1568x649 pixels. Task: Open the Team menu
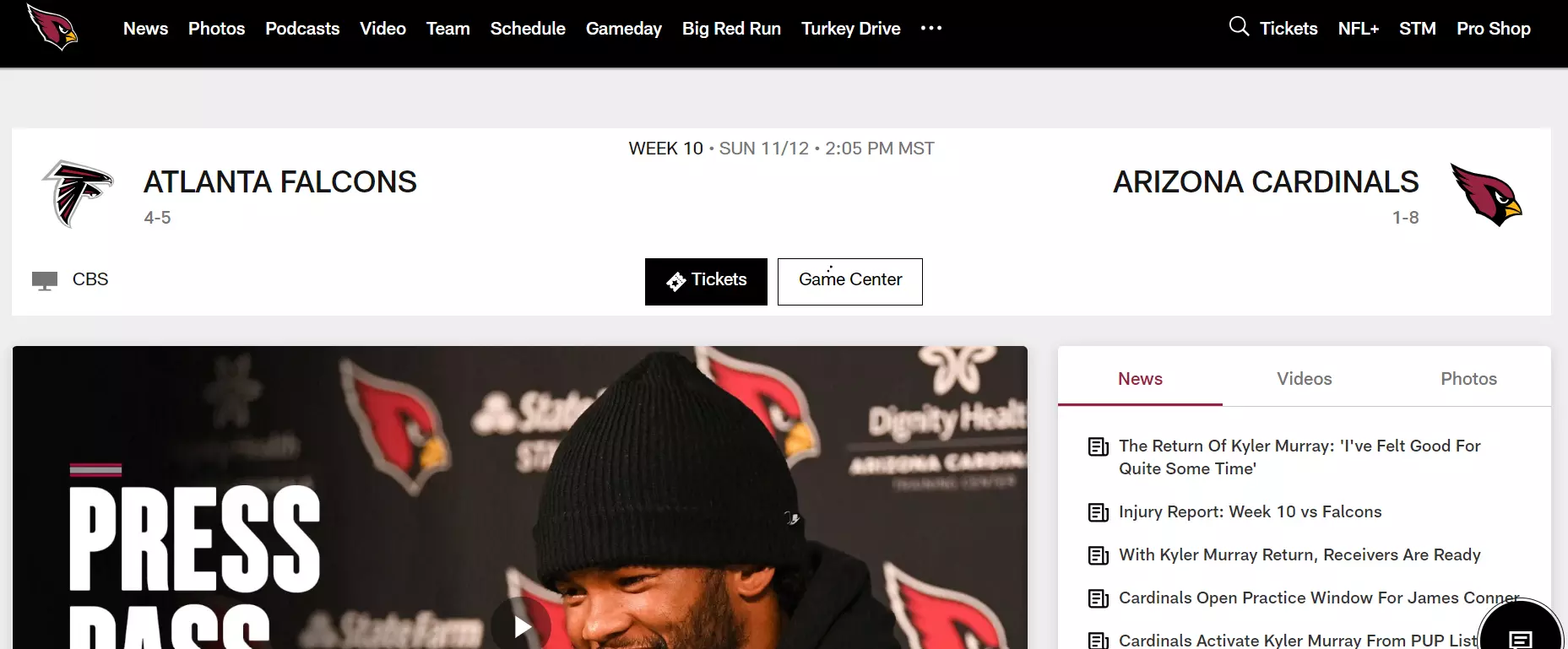[448, 29]
